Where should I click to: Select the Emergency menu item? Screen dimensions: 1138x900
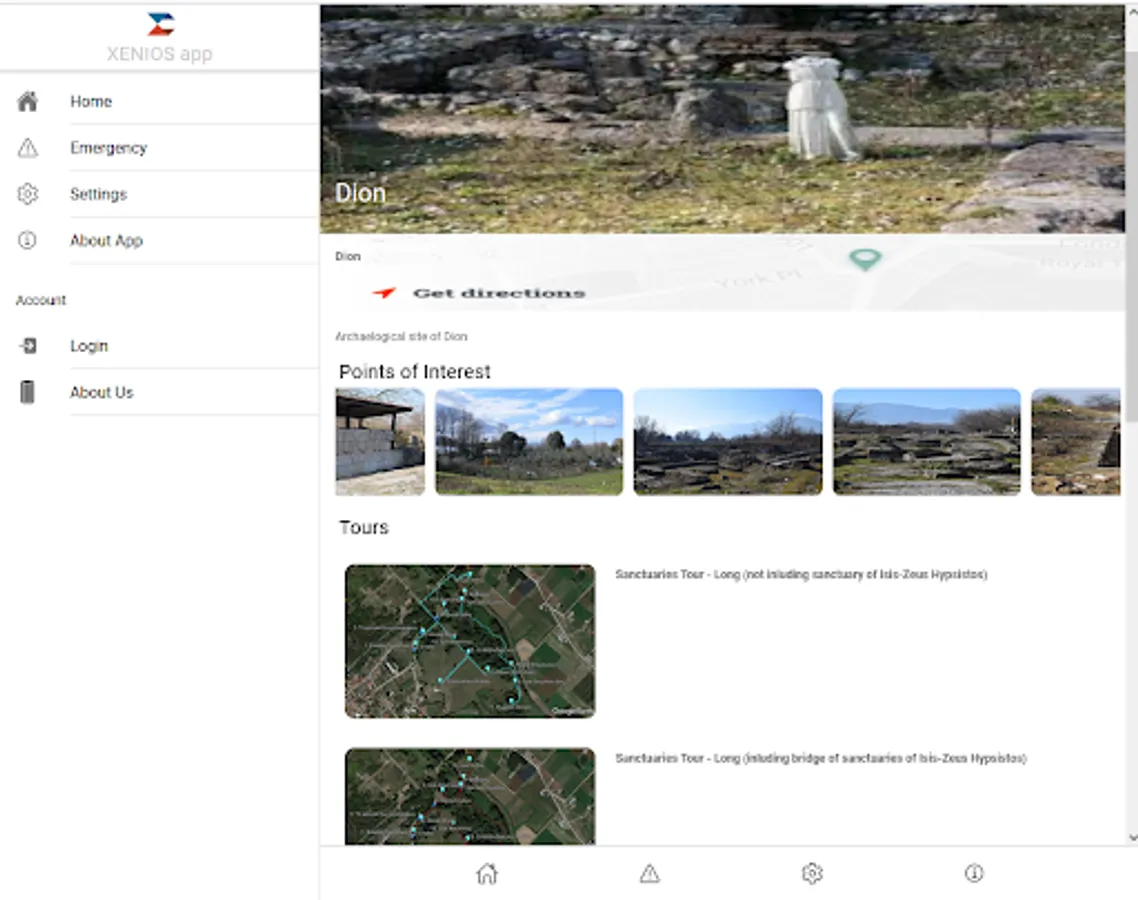(108, 148)
